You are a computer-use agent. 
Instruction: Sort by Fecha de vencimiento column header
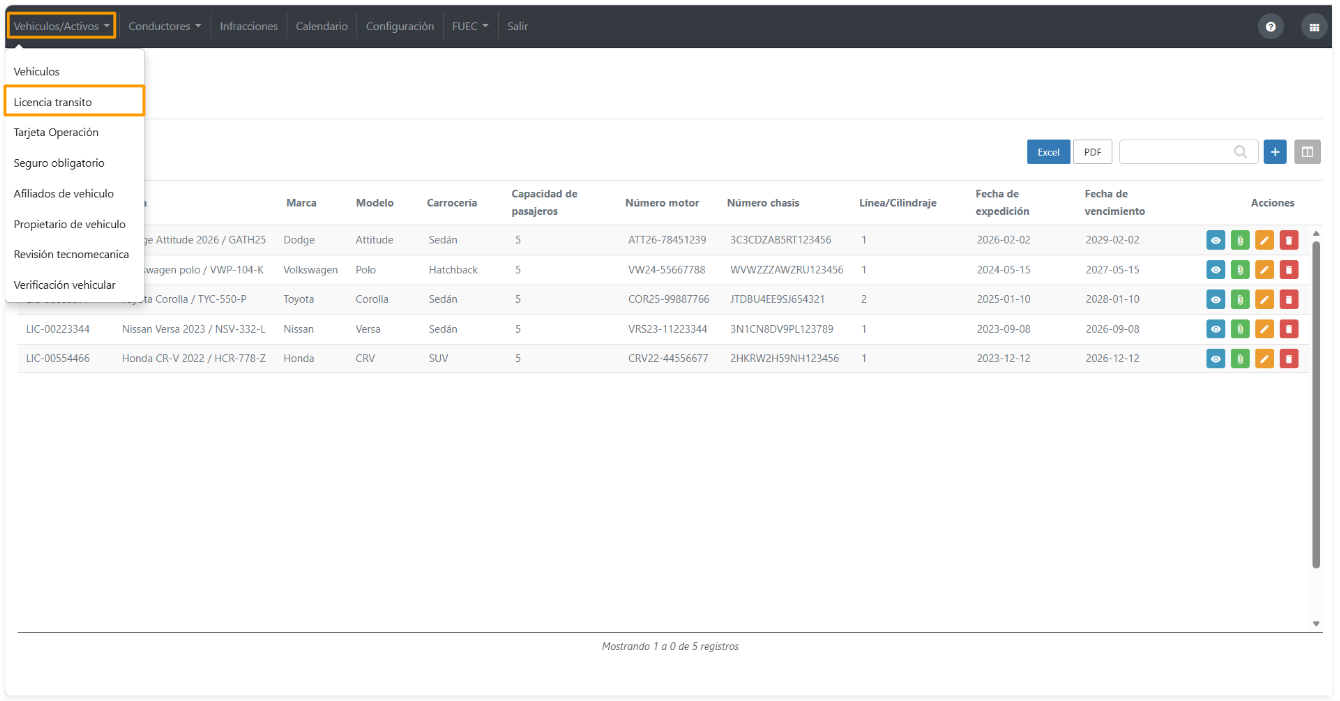[1115, 203]
